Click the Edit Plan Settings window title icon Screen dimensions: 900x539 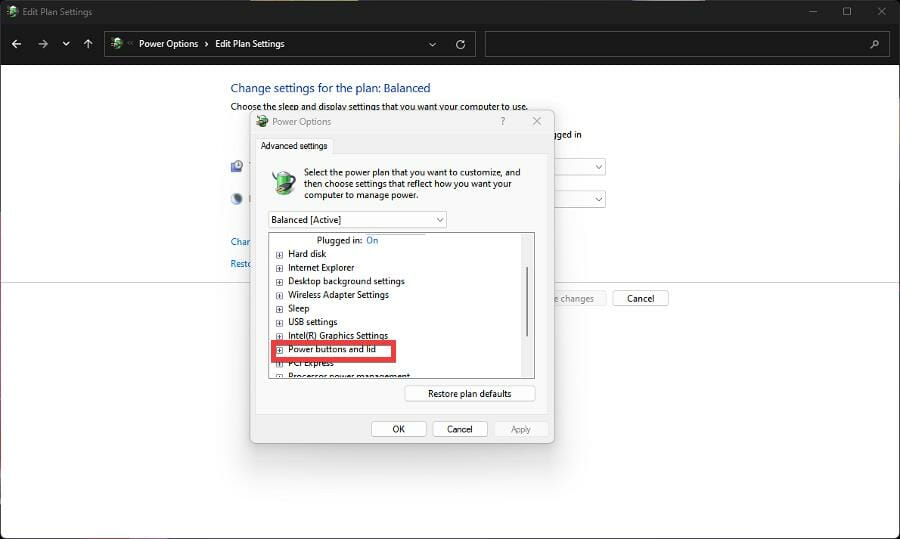click(x=12, y=11)
